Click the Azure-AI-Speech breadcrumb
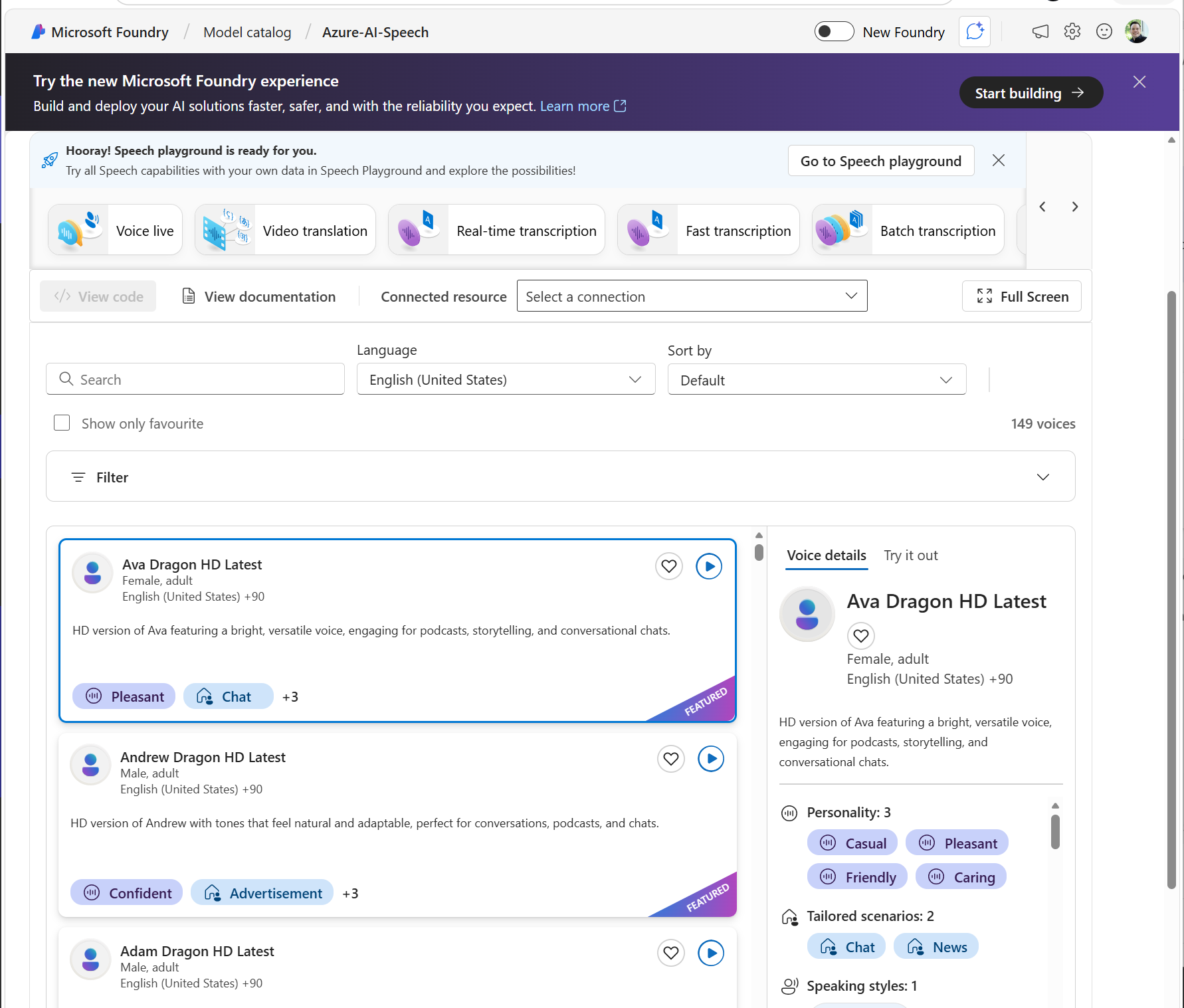 (x=375, y=32)
